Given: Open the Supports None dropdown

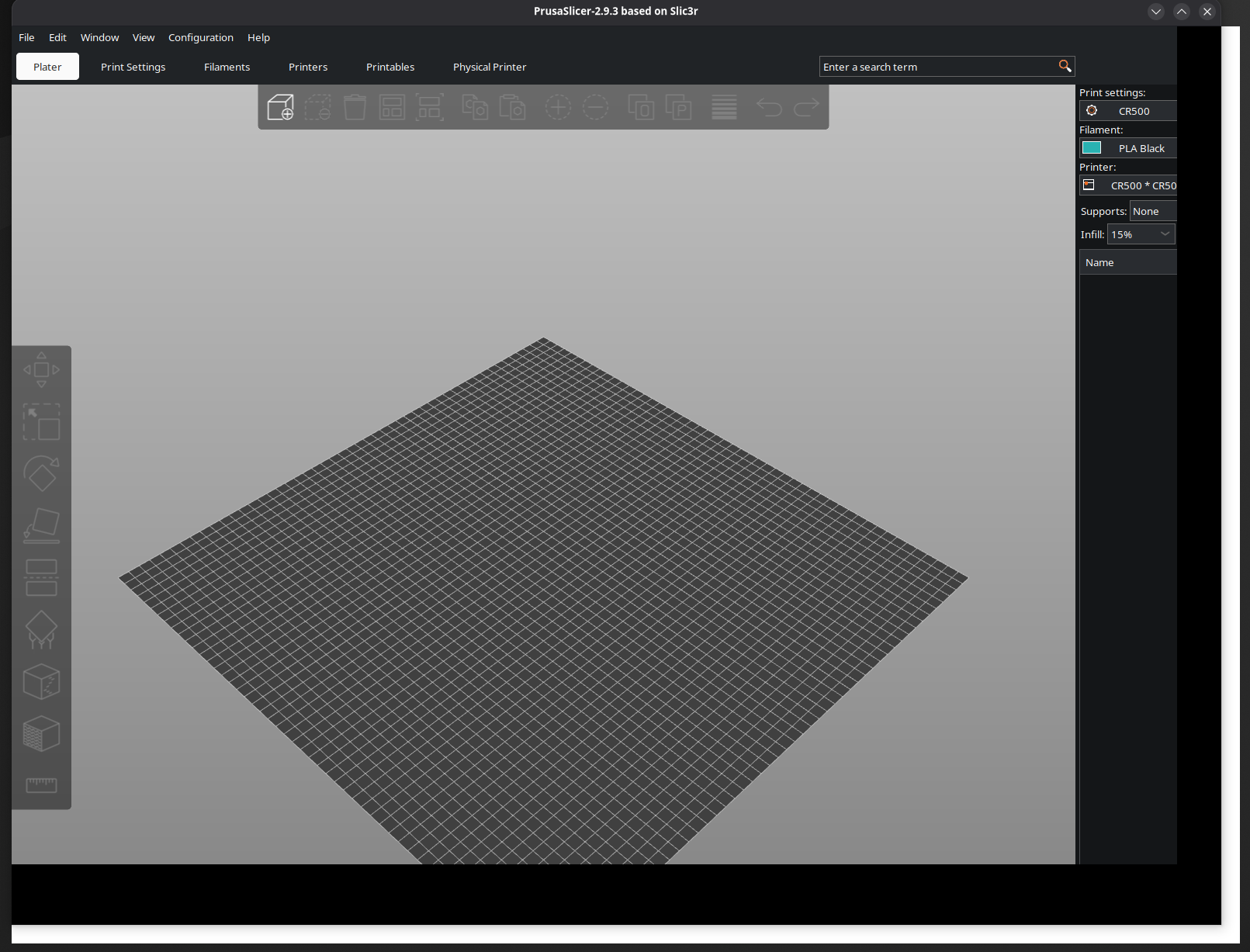Looking at the screenshot, I should pyautogui.click(x=1152, y=211).
